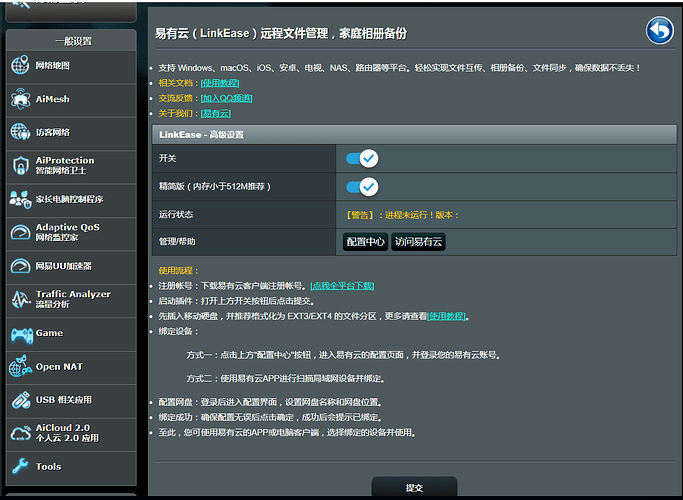Open the USB 相关应用 icon
Screen dimensions: 683x500
point(21,400)
